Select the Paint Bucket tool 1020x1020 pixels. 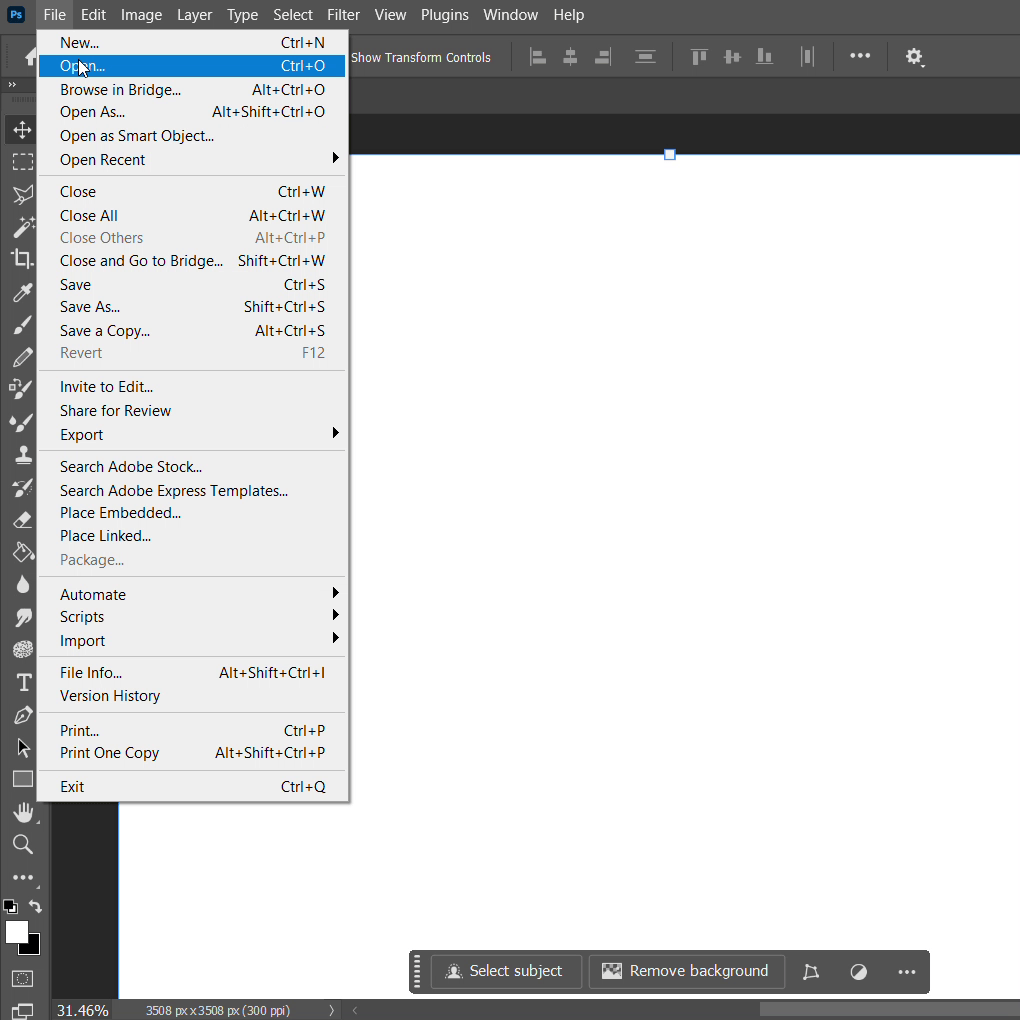[x=22, y=552]
